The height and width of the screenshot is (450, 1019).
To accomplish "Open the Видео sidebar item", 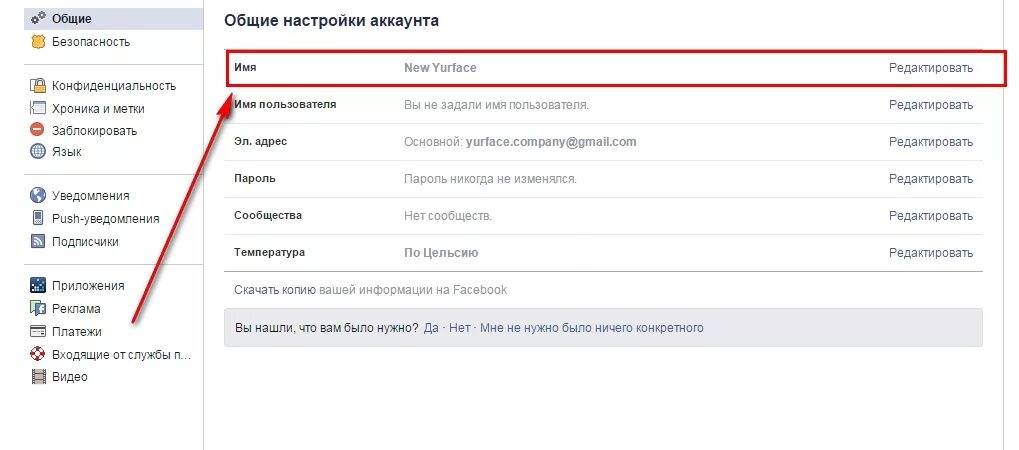I will (70, 377).
